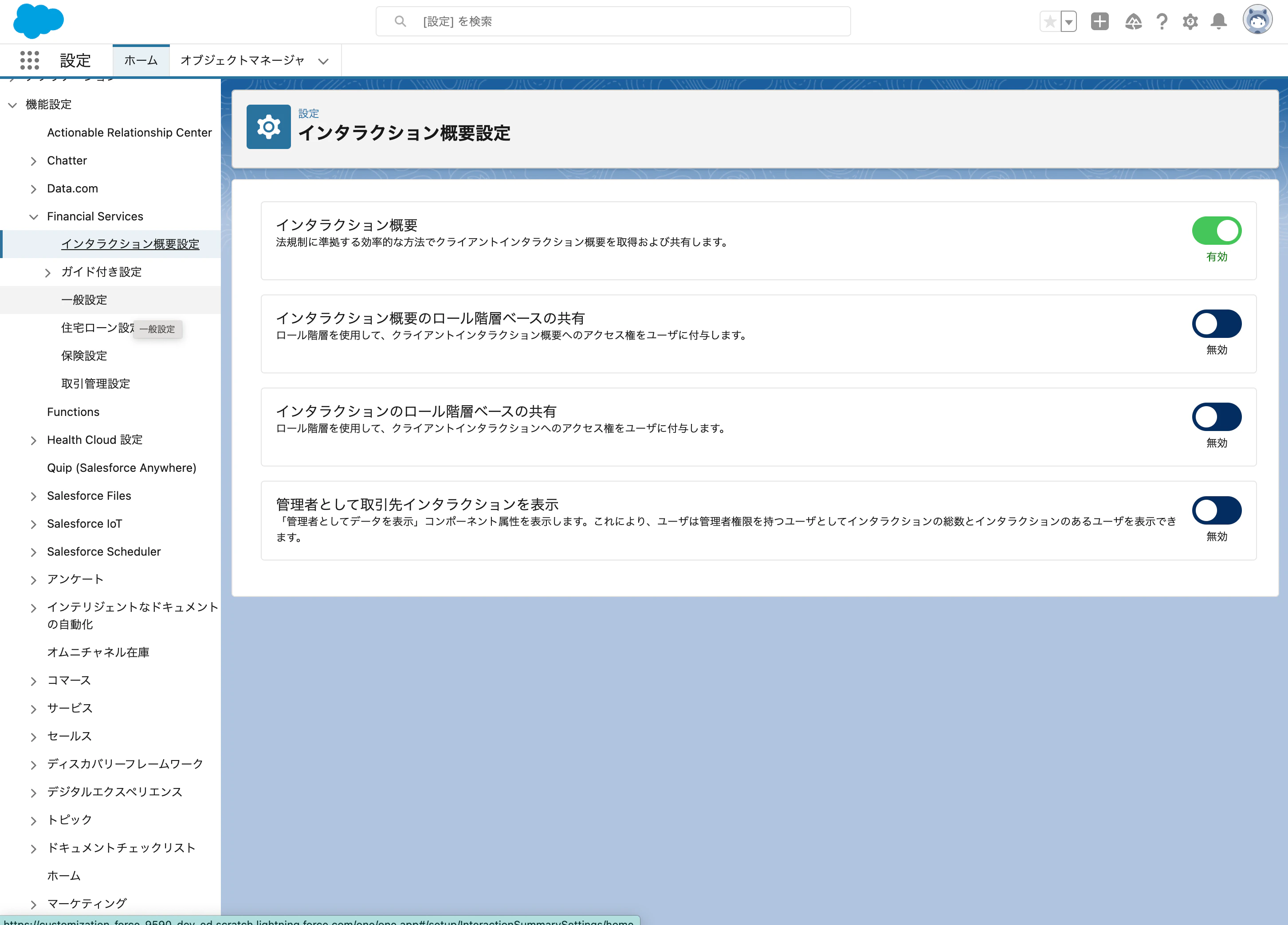The image size is (1288, 925).
Task: Click the search magnifier icon
Action: pos(401,21)
